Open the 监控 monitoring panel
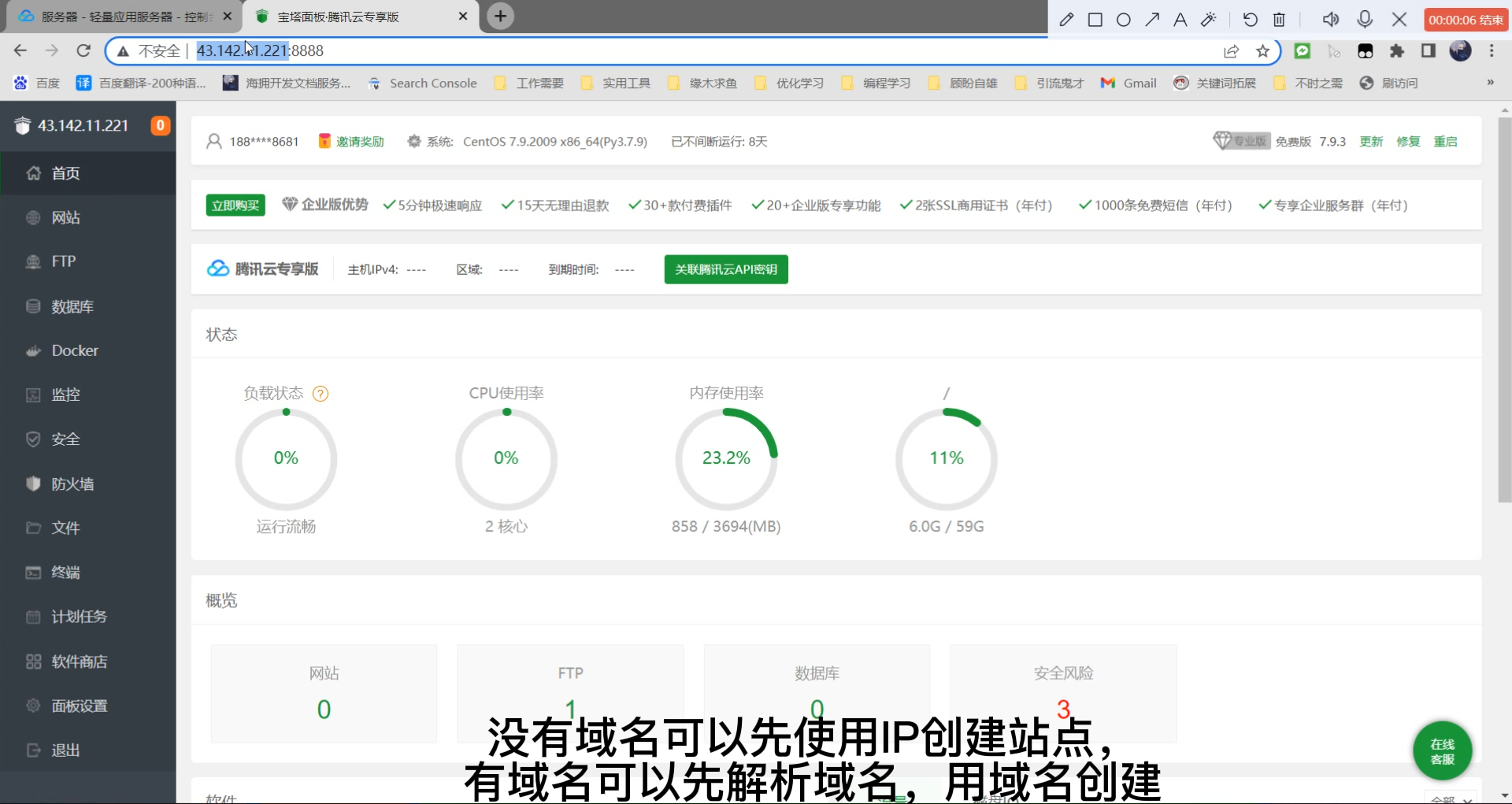The image size is (1512, 804). 66,395
